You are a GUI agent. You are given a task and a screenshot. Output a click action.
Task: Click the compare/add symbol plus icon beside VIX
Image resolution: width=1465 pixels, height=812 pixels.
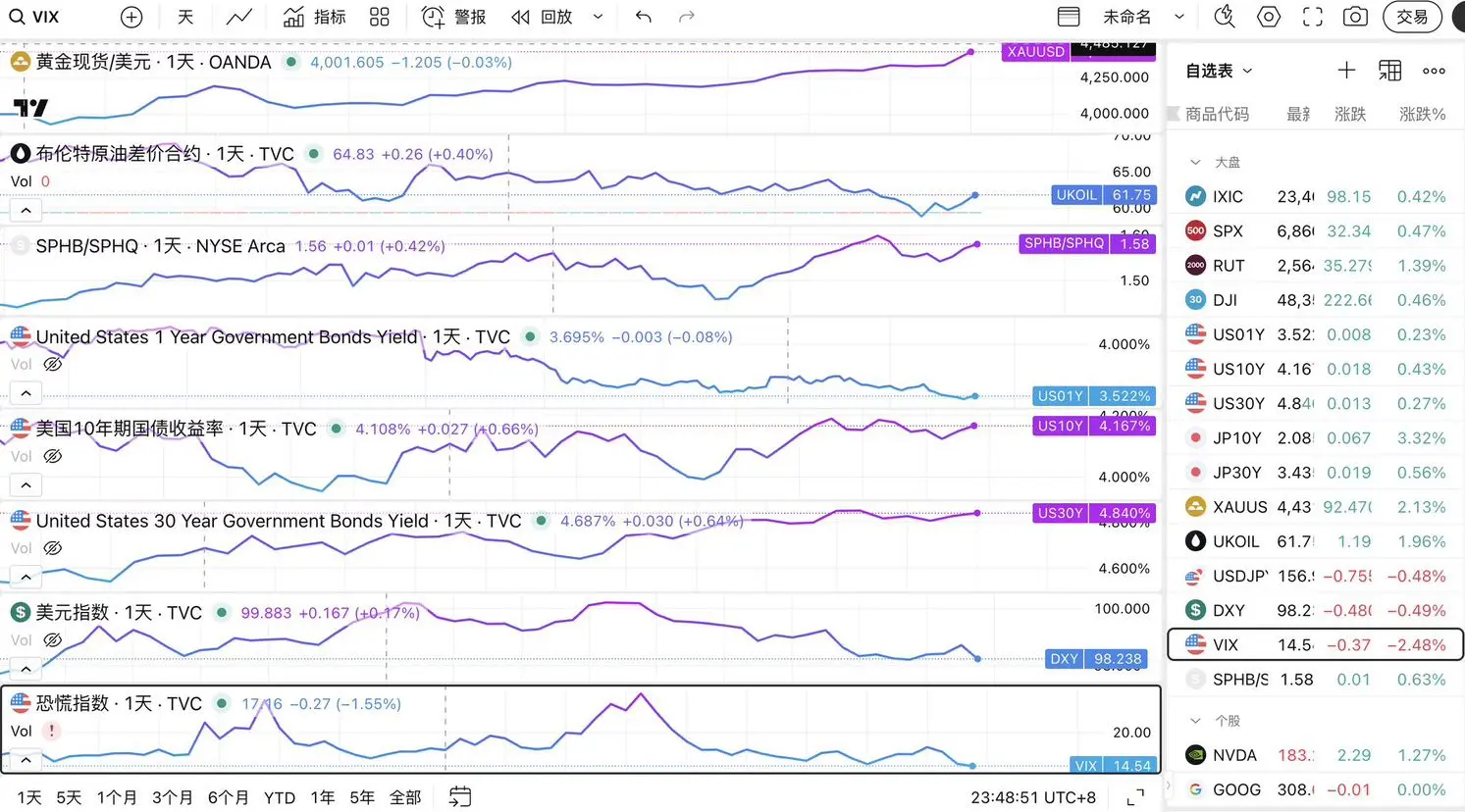(x=131, y=17)
